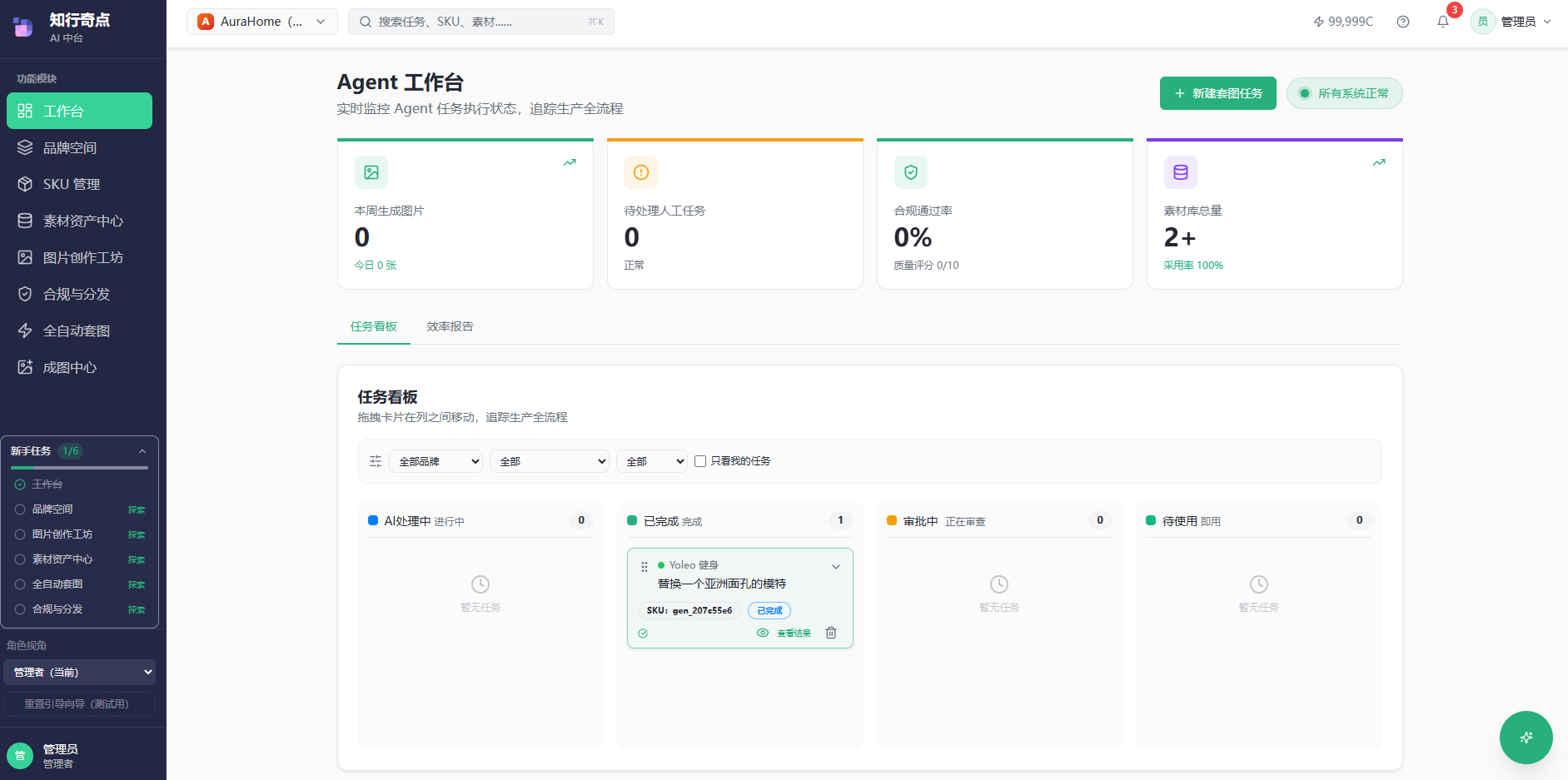This screenshot has height=780, width=1568.
Task: Click 重置引导向导（测试用）
Action: pos(79,704)
